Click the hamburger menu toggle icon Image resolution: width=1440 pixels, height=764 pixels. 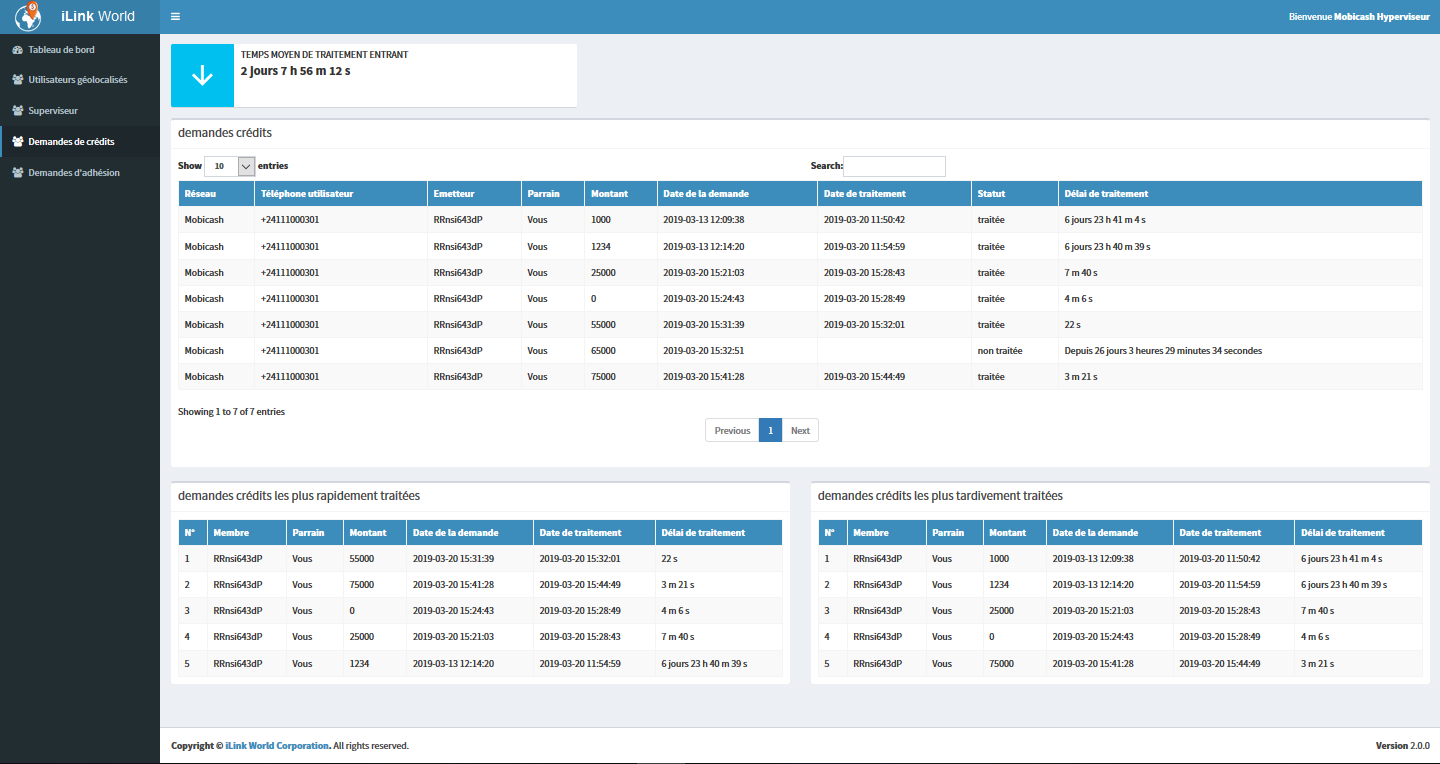(176, 17)
